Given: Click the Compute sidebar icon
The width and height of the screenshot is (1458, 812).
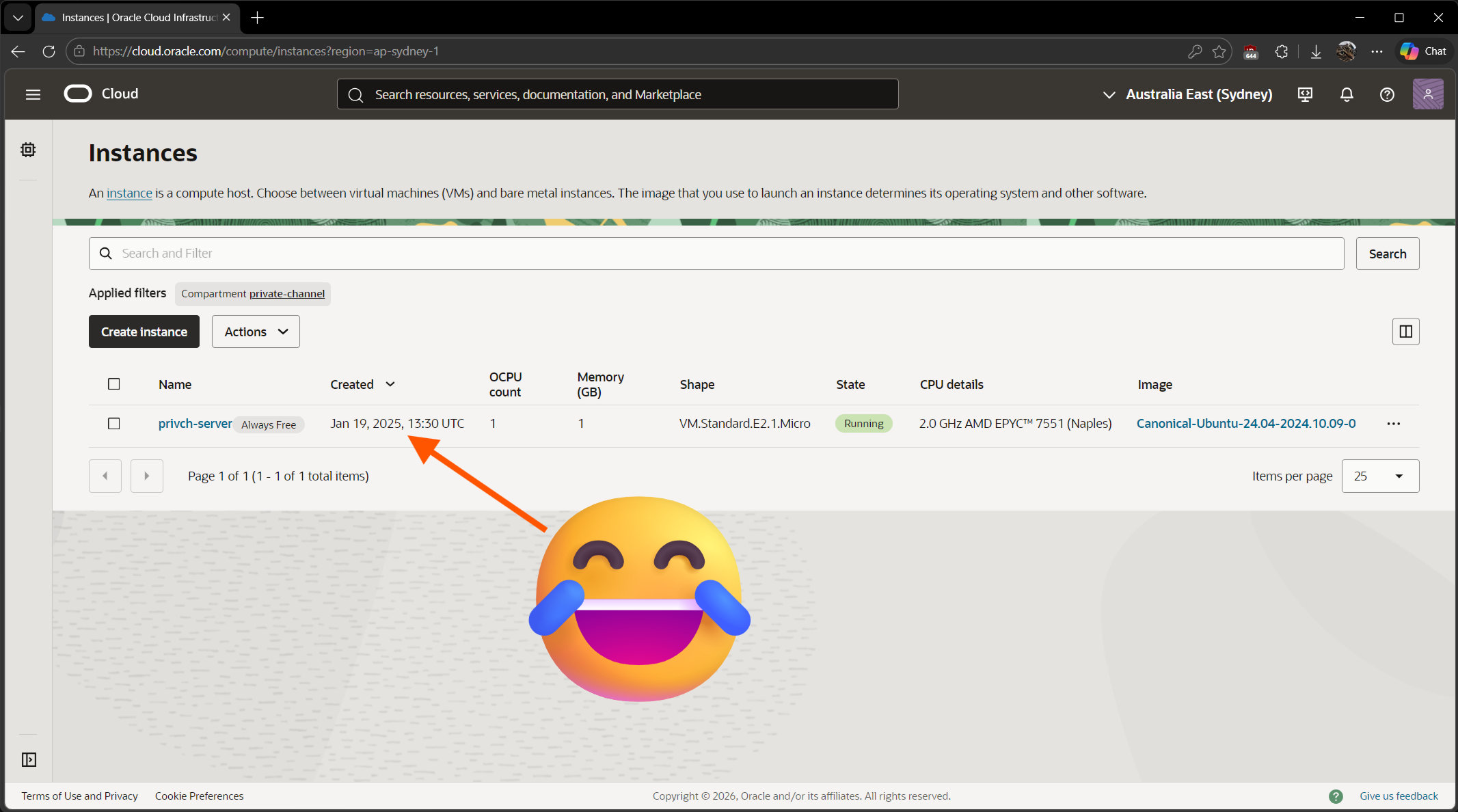Looking at the screenshot, I should click(x=28, y=150).
